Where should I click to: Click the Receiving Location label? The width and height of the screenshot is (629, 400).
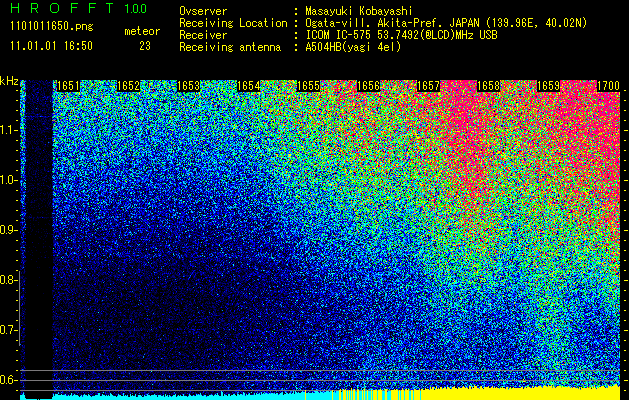[233, 24]
